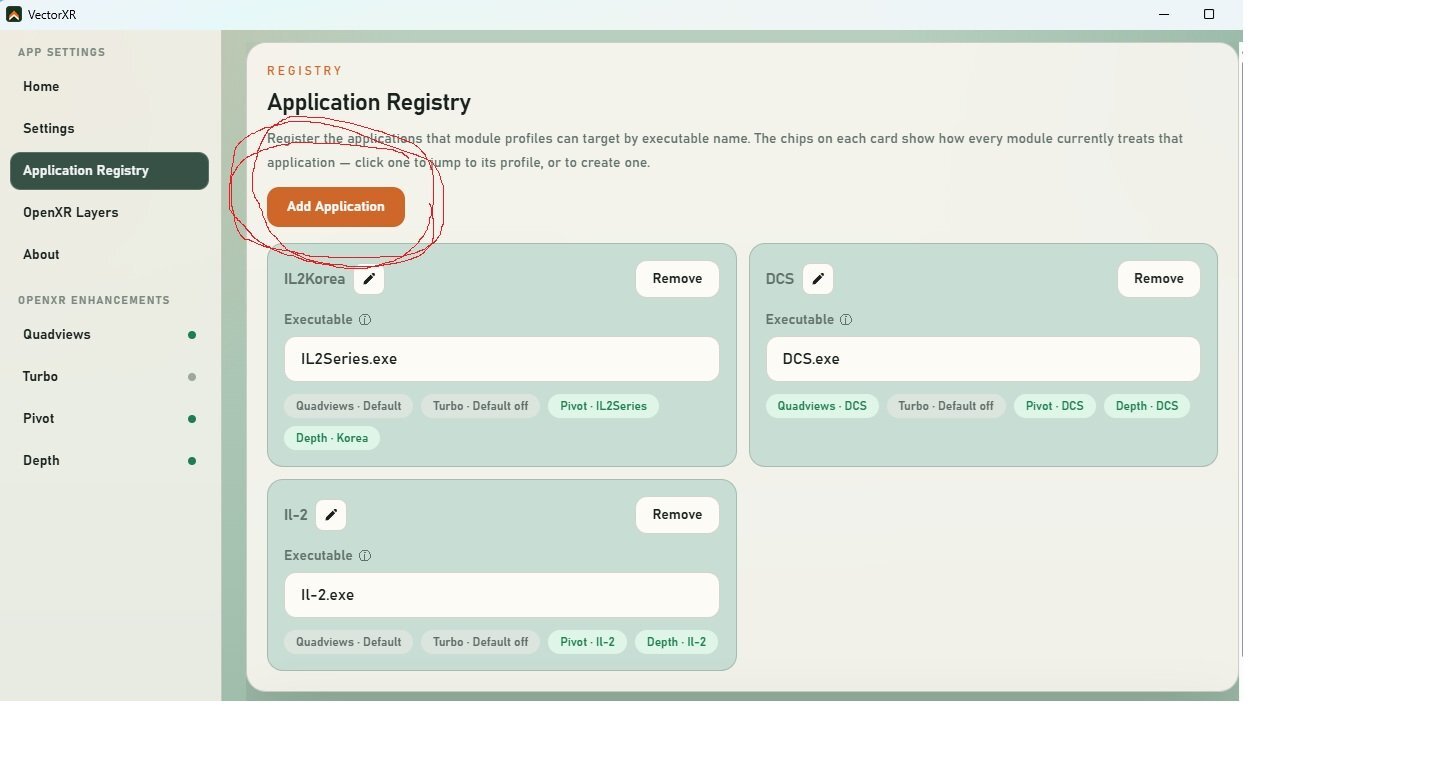Jump to Pivot · DCS profile

coord(1055,406)
